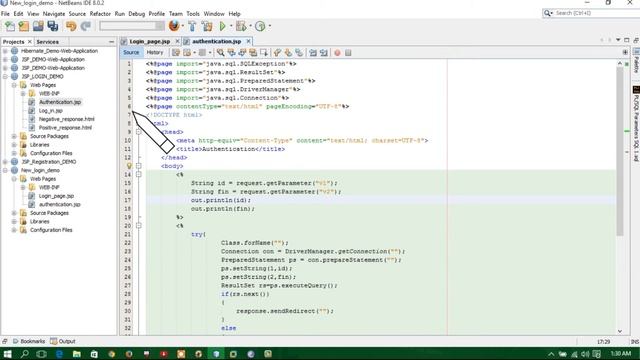Open Microsoft Edge from the taskbar
640x360 pixels.
coord(59,354)
